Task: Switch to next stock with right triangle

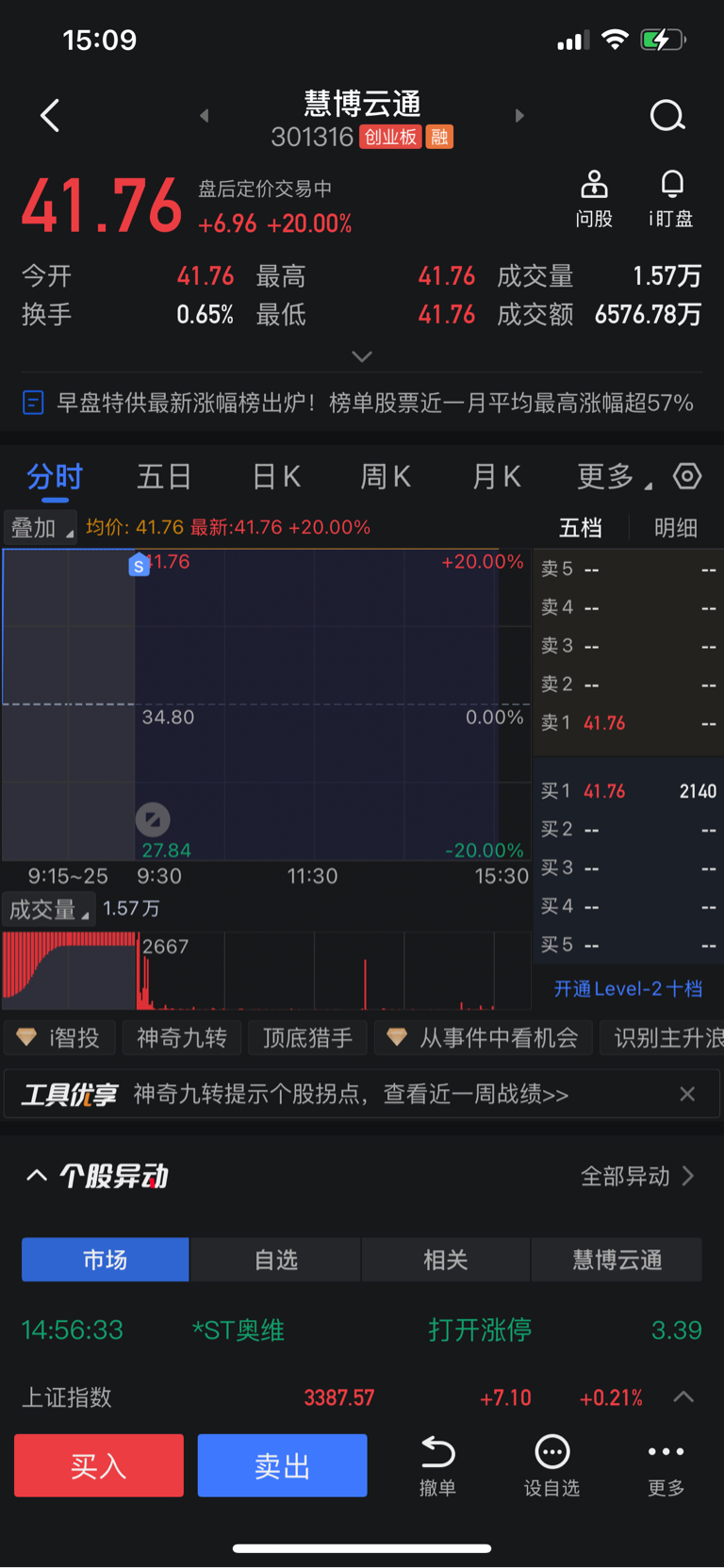Action: coord(519,116)
